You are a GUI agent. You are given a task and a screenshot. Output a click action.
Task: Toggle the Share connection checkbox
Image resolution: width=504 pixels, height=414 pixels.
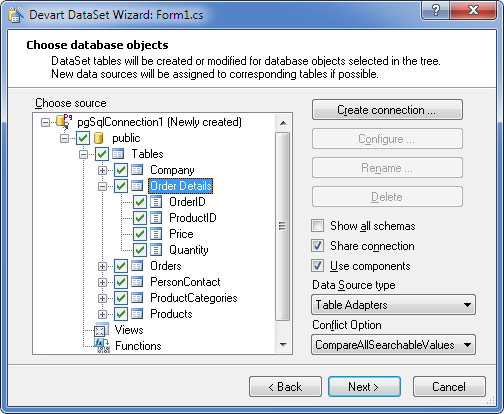[317, 246]
